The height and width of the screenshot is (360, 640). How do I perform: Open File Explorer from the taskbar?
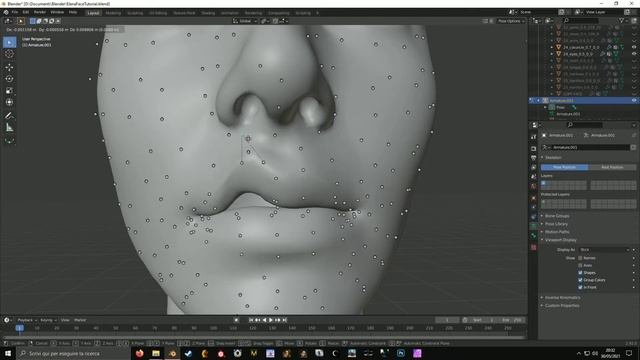[x=156, y=353]
